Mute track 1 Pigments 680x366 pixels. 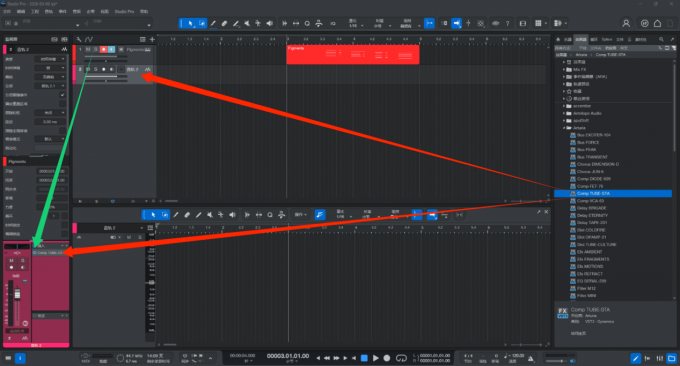88,49
